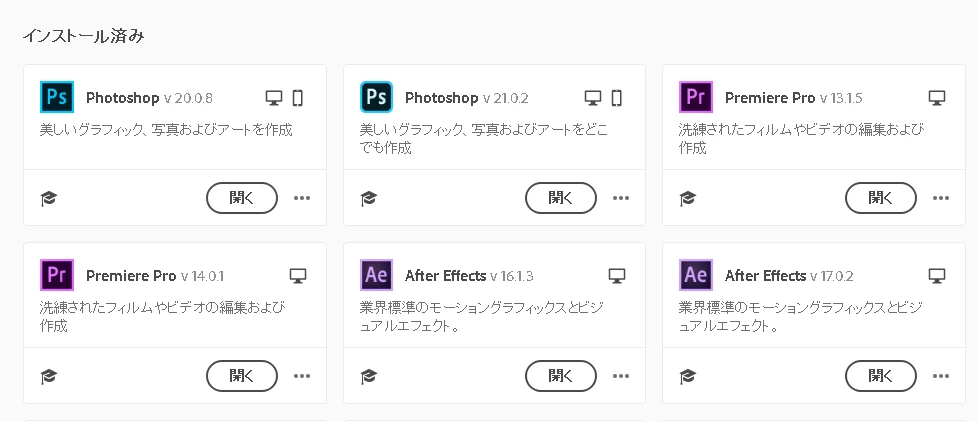Open more options menu for Premiere Pro v 13.1.5
This screenshot has height=422, width=977.
(941, 198)
